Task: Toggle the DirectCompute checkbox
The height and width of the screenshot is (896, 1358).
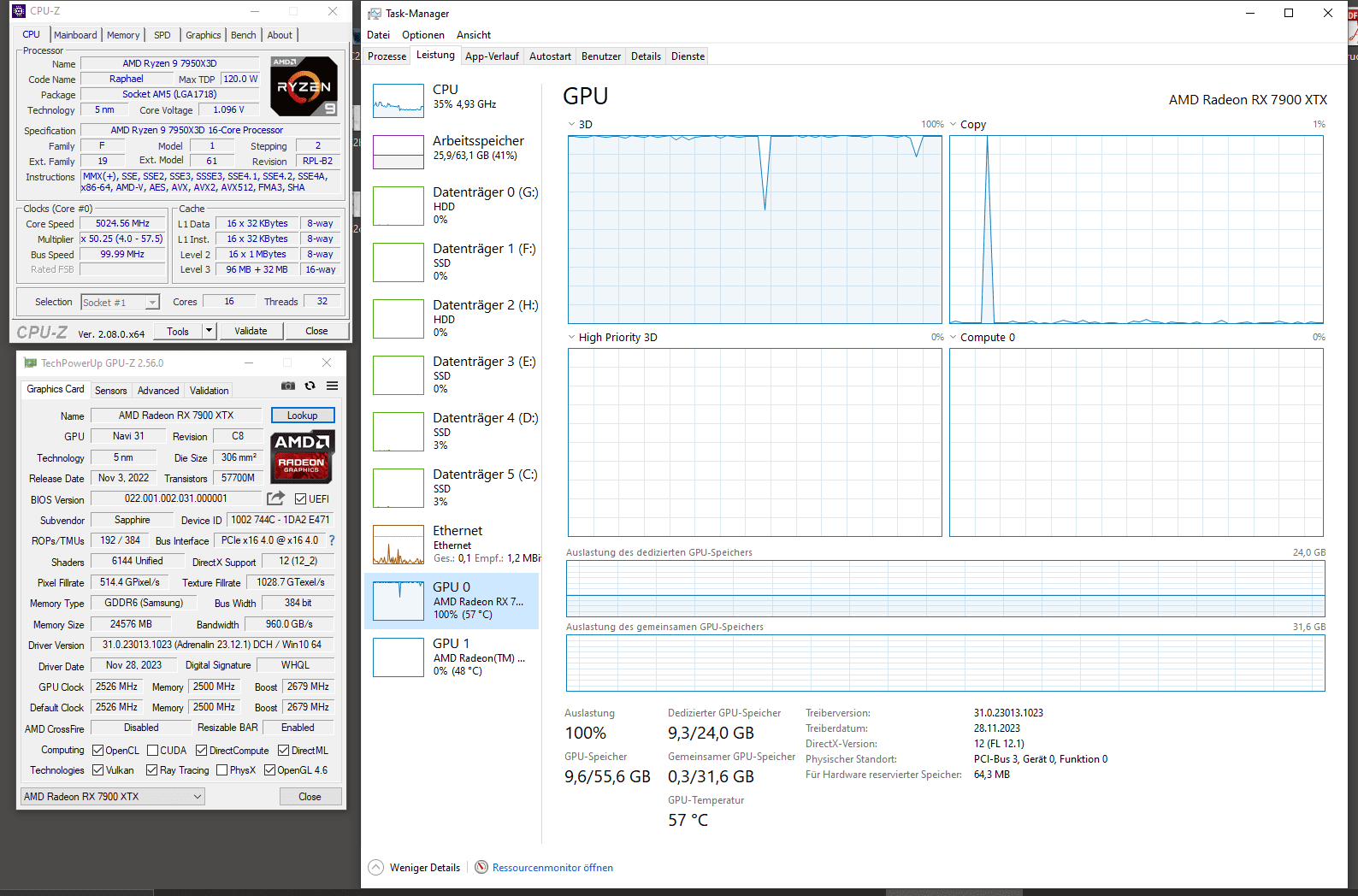Action: coord(201,751)
